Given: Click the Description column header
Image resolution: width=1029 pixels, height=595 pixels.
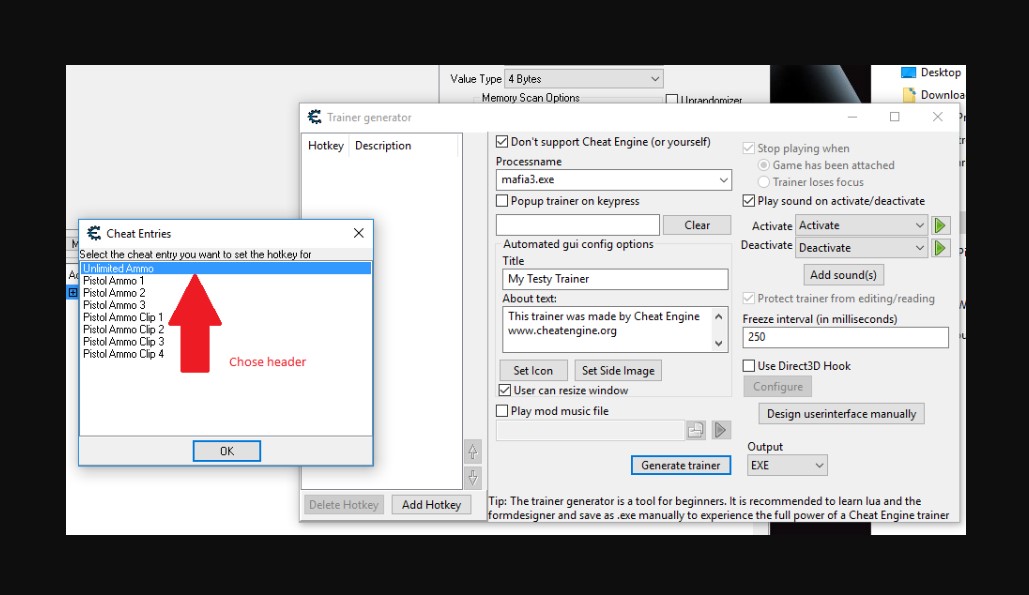Looking at the screenshot, I should [x=383, y=146].
